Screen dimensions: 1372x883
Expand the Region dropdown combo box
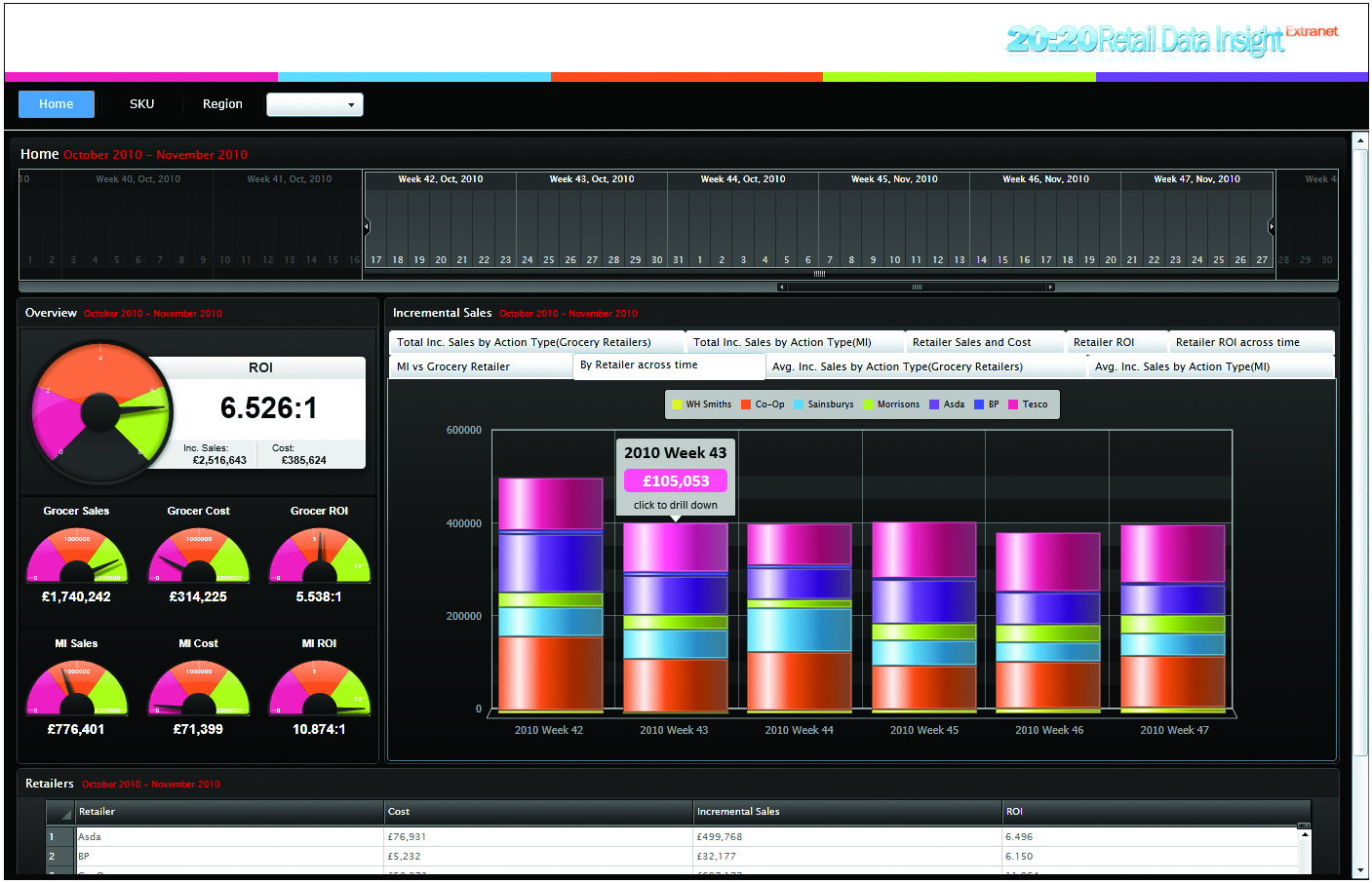[315, 104]
